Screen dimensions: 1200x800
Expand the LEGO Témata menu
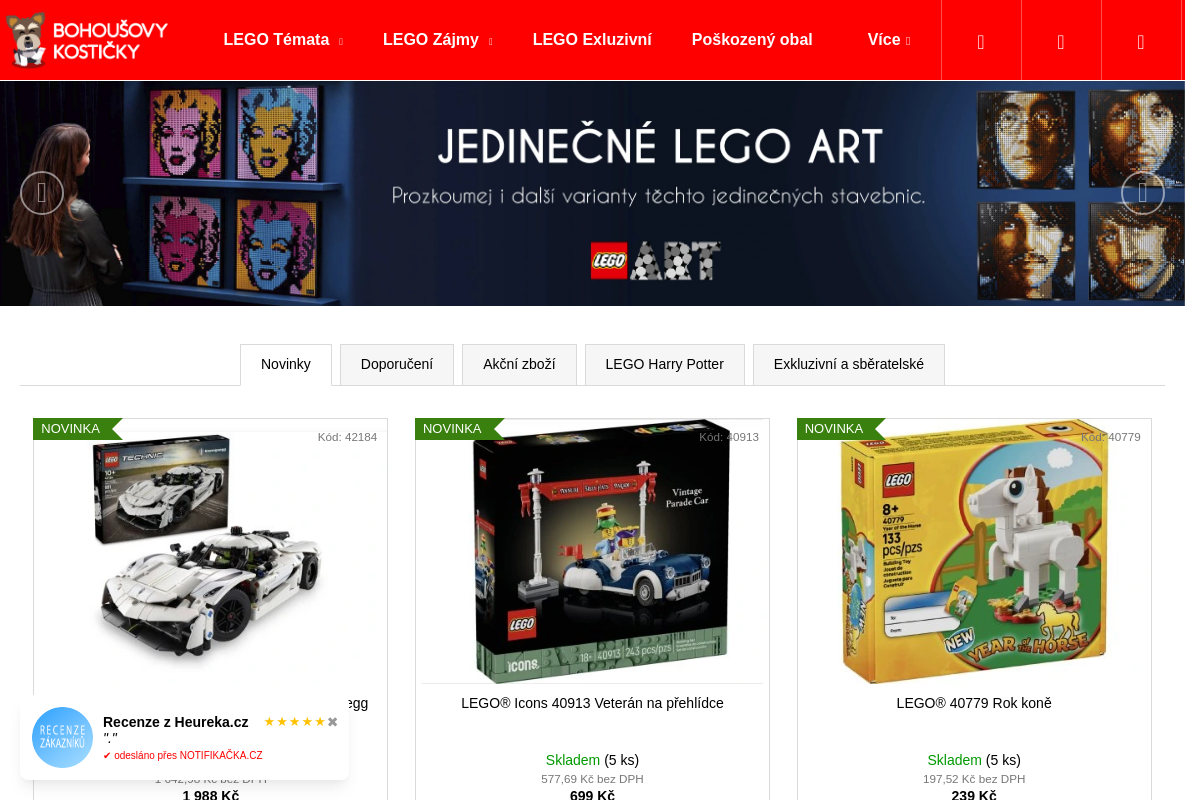pyautogui.click(x=283, y=40)
